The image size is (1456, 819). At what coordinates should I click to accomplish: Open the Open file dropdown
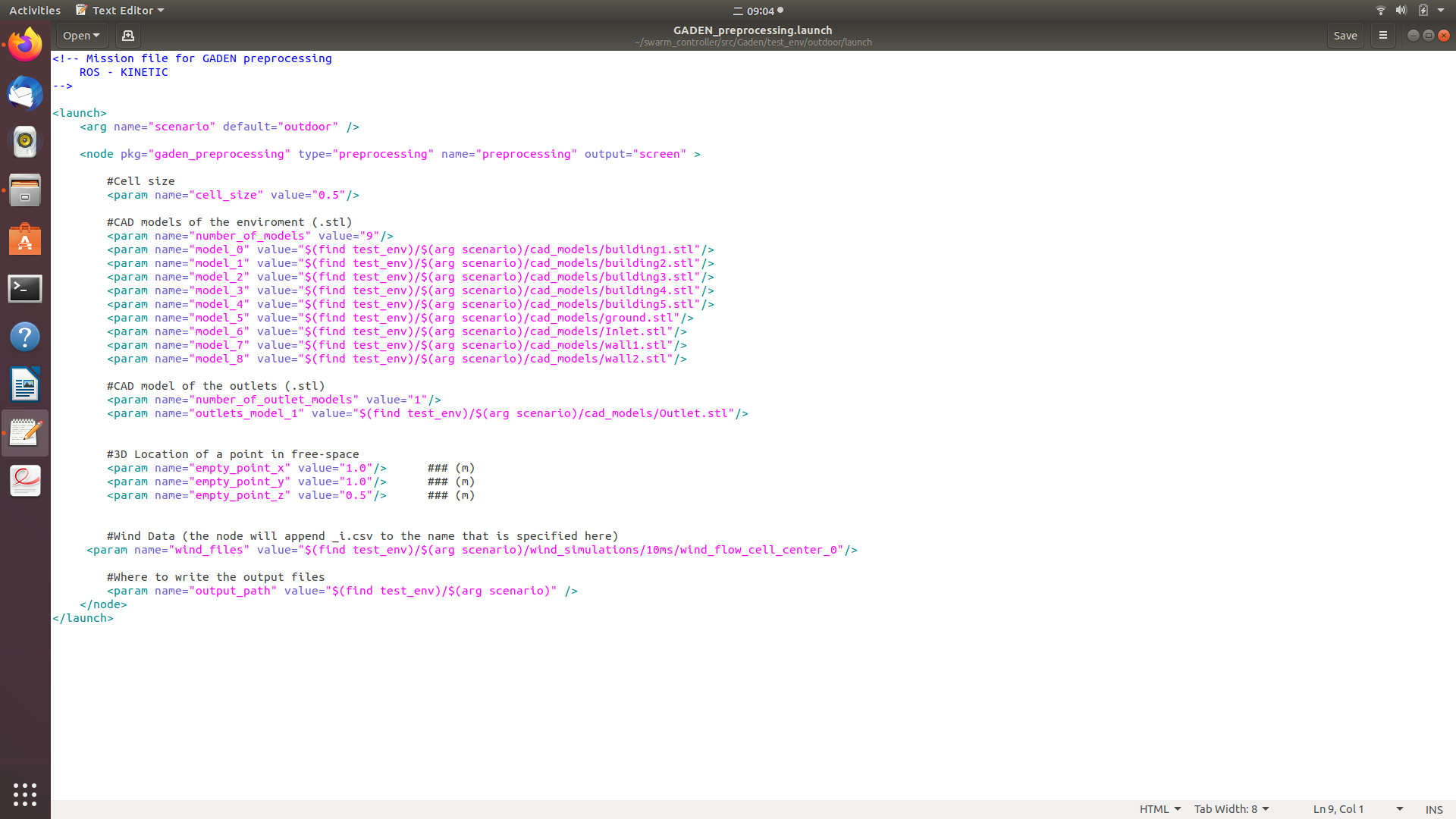pyautogui.click(x=81, y=36)
